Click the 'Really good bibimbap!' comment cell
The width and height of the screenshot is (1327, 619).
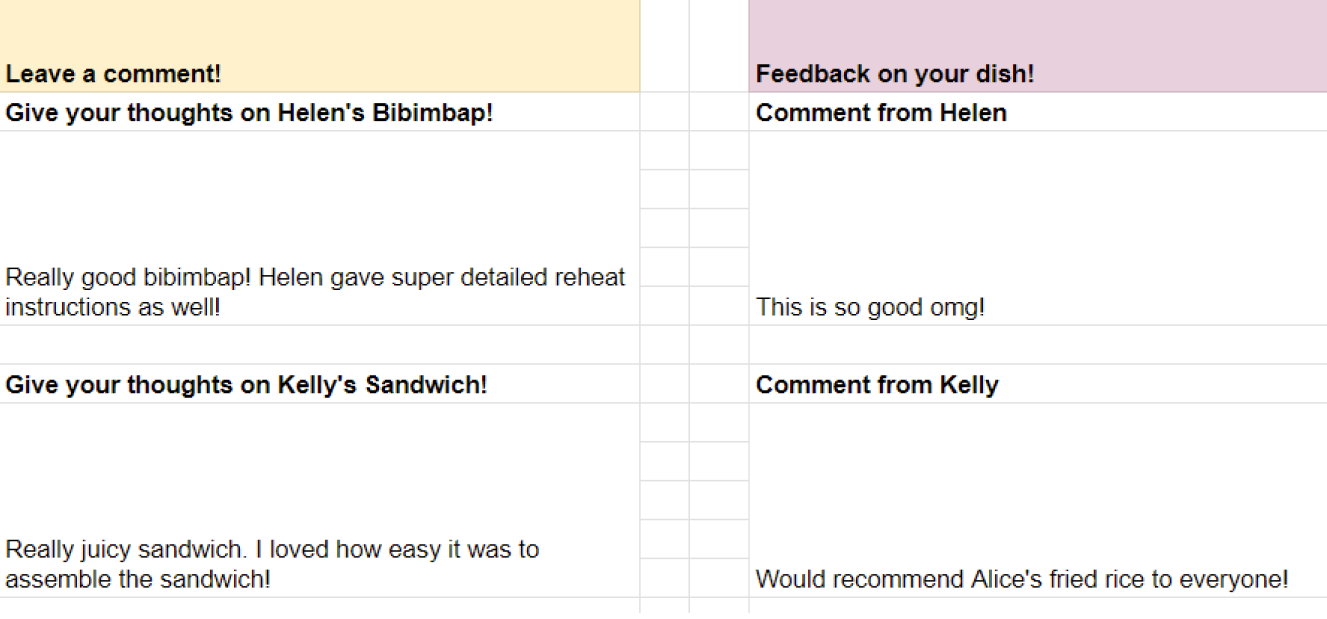[319, 229]
